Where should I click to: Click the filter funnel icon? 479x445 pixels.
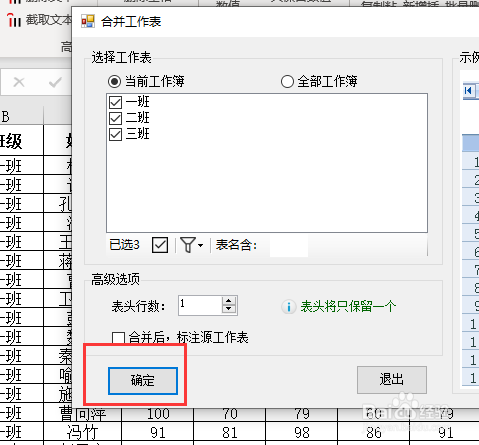[x=188, y=245]
